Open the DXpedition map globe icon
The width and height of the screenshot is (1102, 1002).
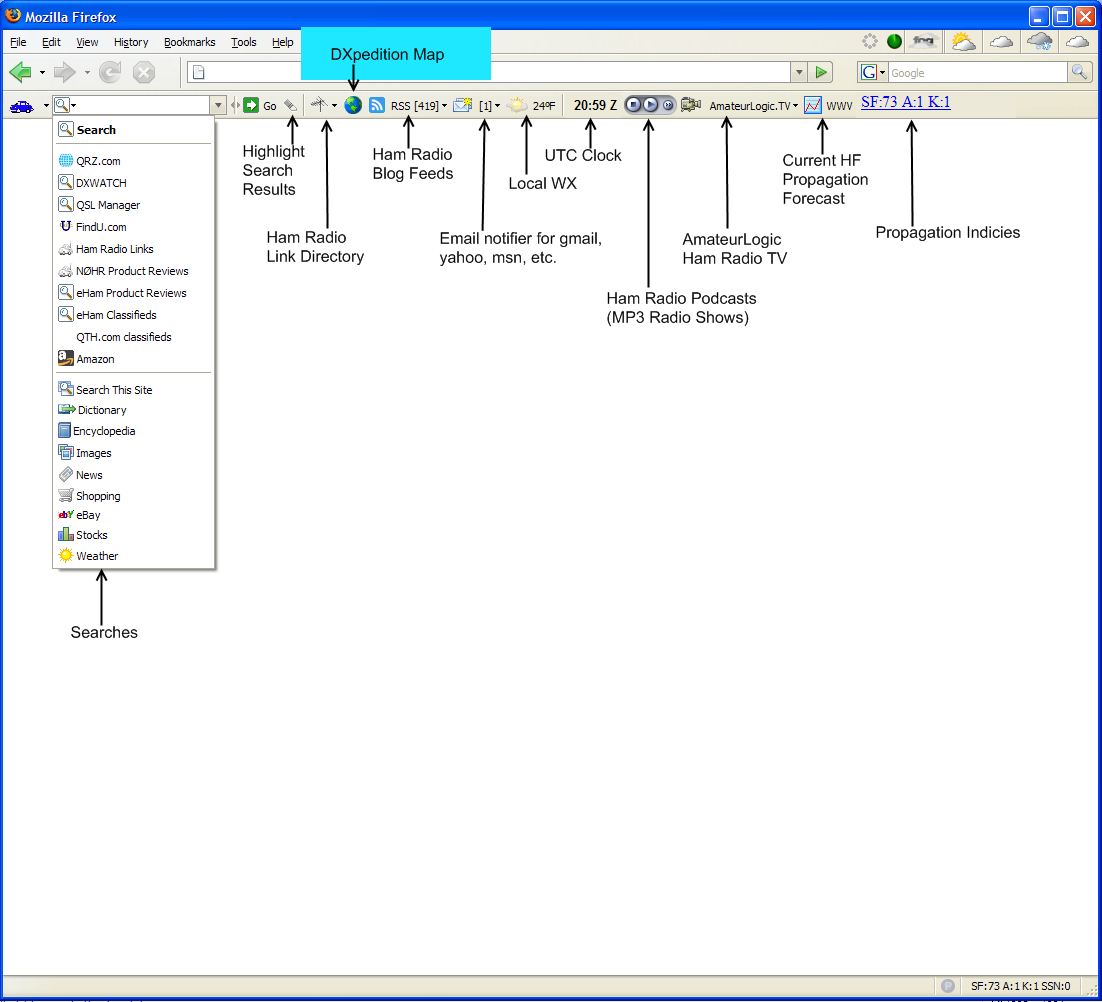(353, 105)
